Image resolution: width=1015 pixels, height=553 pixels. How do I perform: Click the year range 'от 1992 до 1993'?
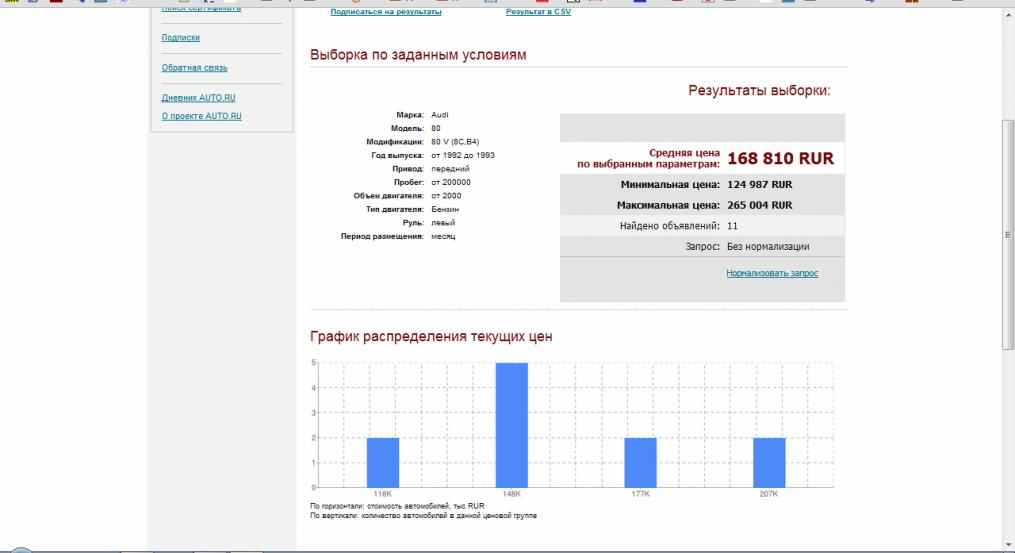pos(463,155)
